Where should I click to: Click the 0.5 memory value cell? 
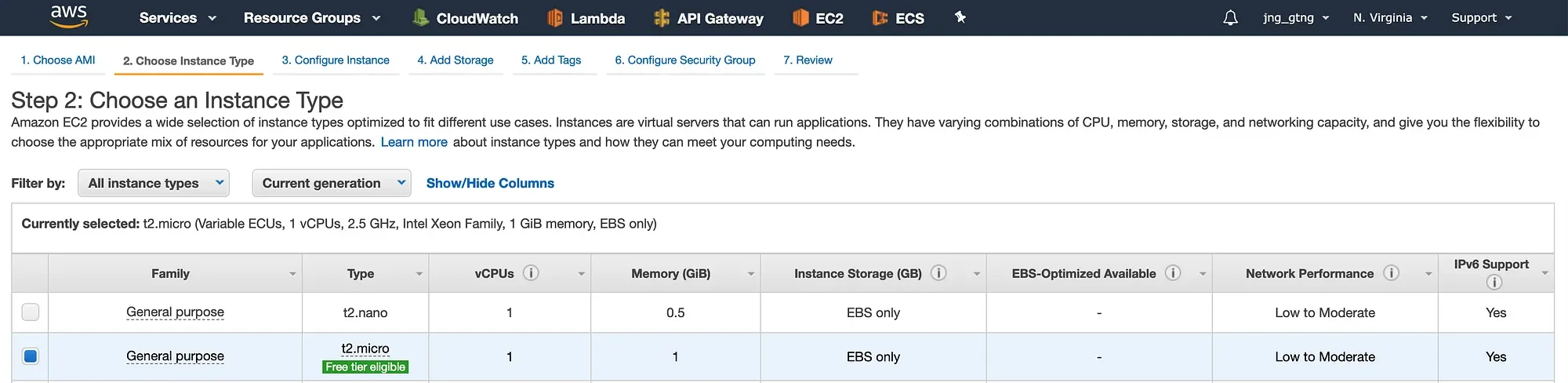(675, 312)
